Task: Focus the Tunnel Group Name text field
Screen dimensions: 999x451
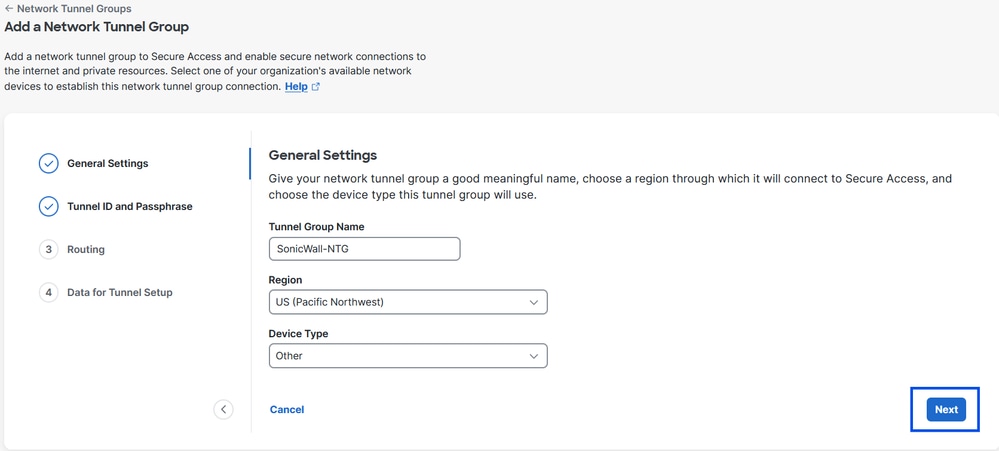Action: [x=364, y=249]
